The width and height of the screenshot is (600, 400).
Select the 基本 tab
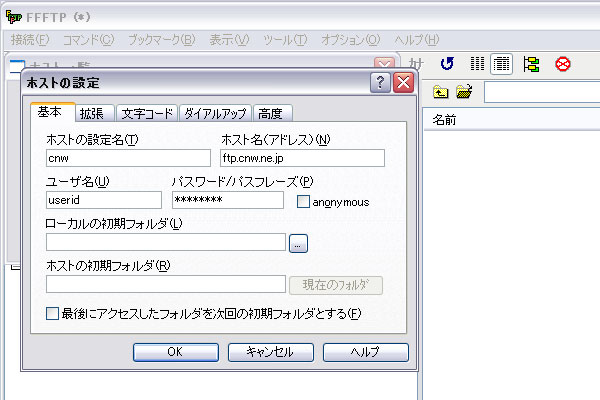click(x=53, y=112)
